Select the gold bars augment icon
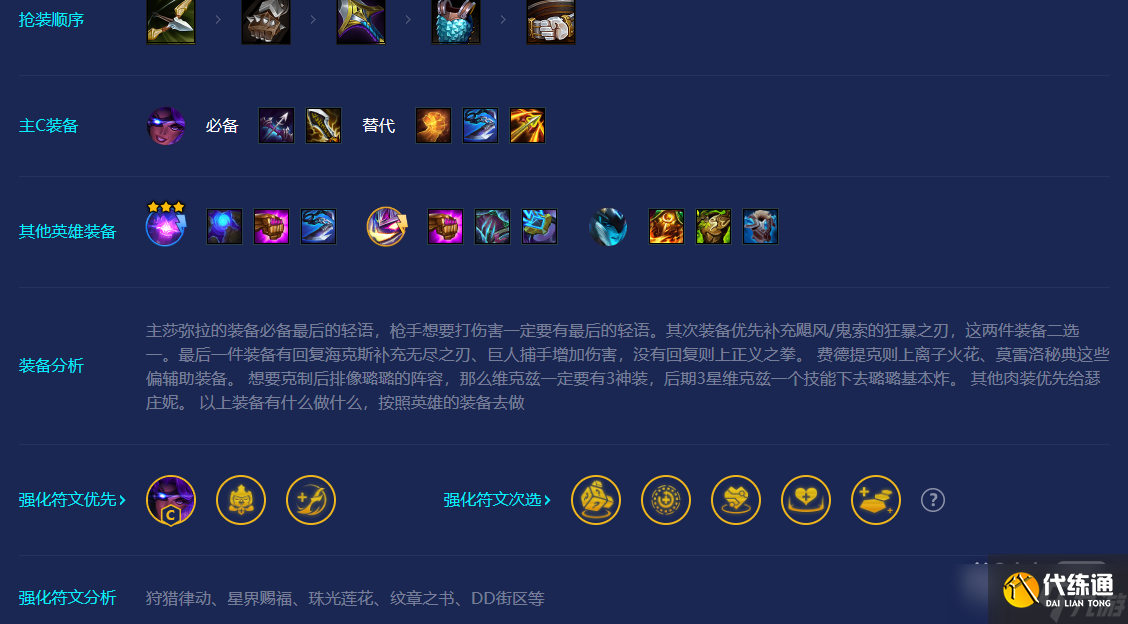This screenshot has width=1128, height=624. 875,500
